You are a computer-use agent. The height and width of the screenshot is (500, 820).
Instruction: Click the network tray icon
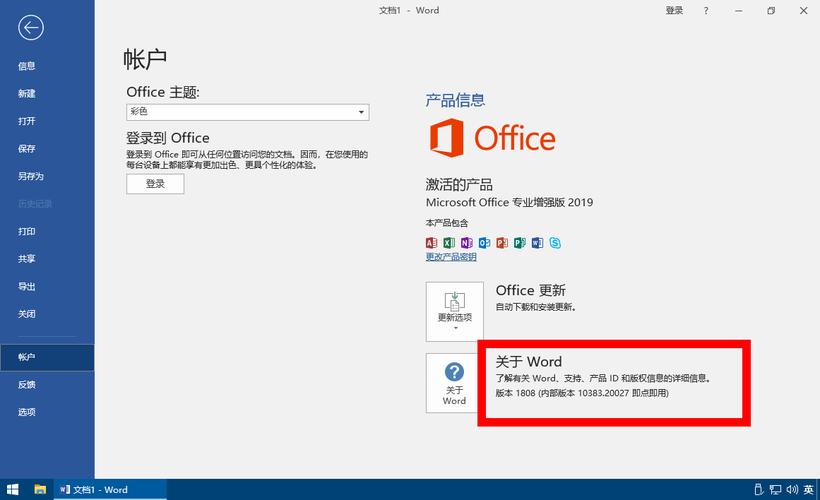click(776, 490)
